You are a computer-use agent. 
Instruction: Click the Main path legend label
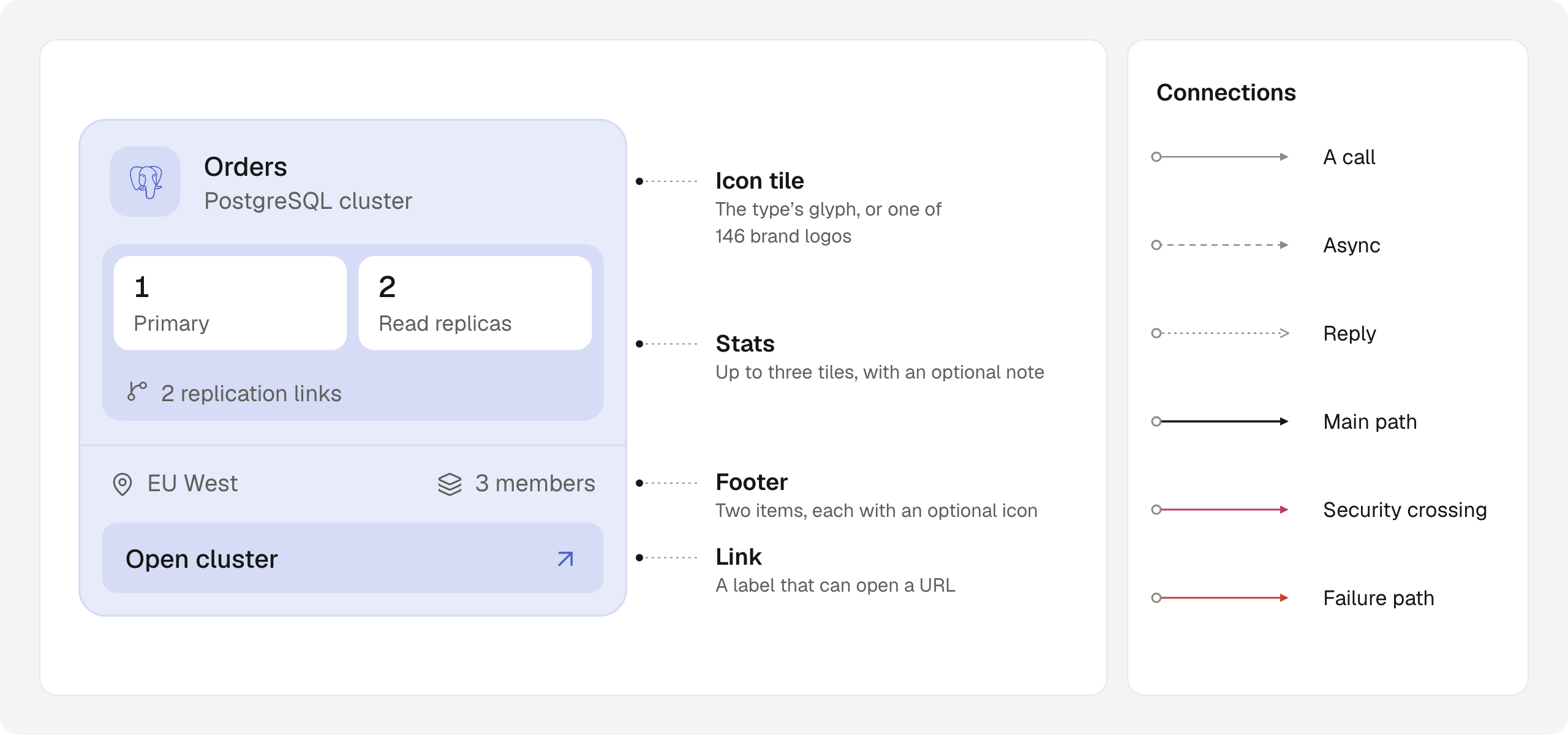[x=1370, y=422]
